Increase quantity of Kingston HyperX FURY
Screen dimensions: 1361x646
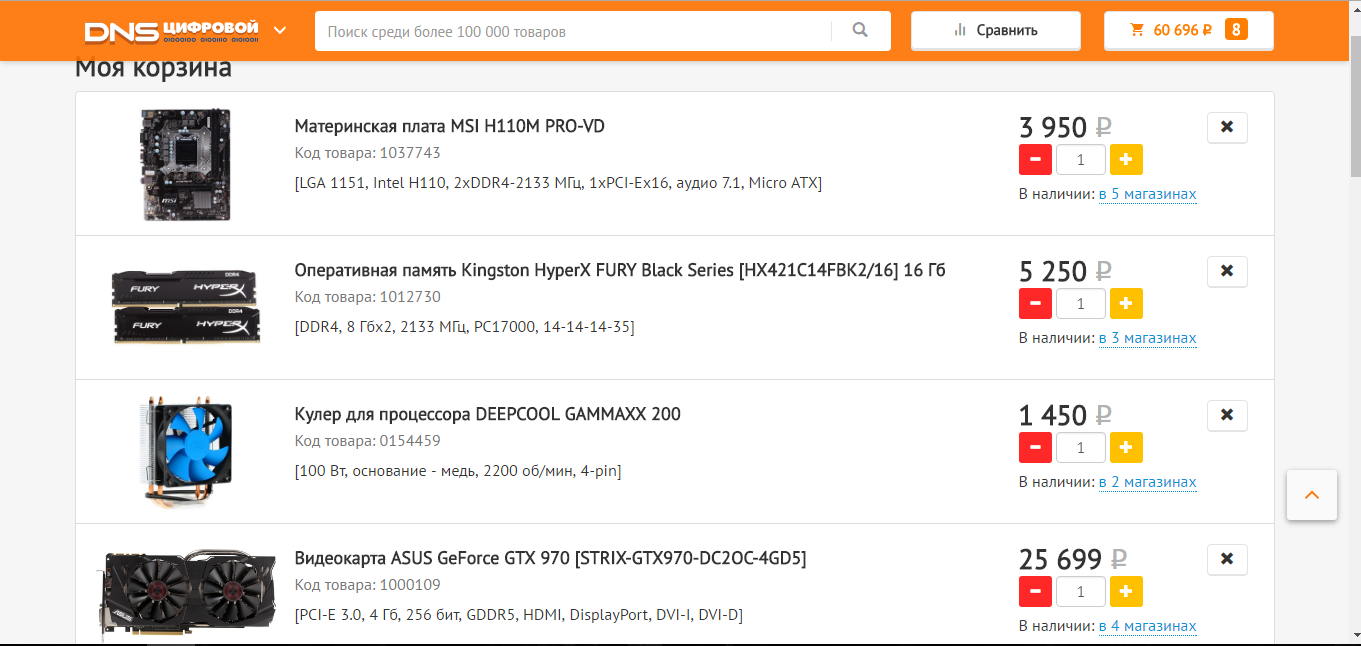point(1126,304)
